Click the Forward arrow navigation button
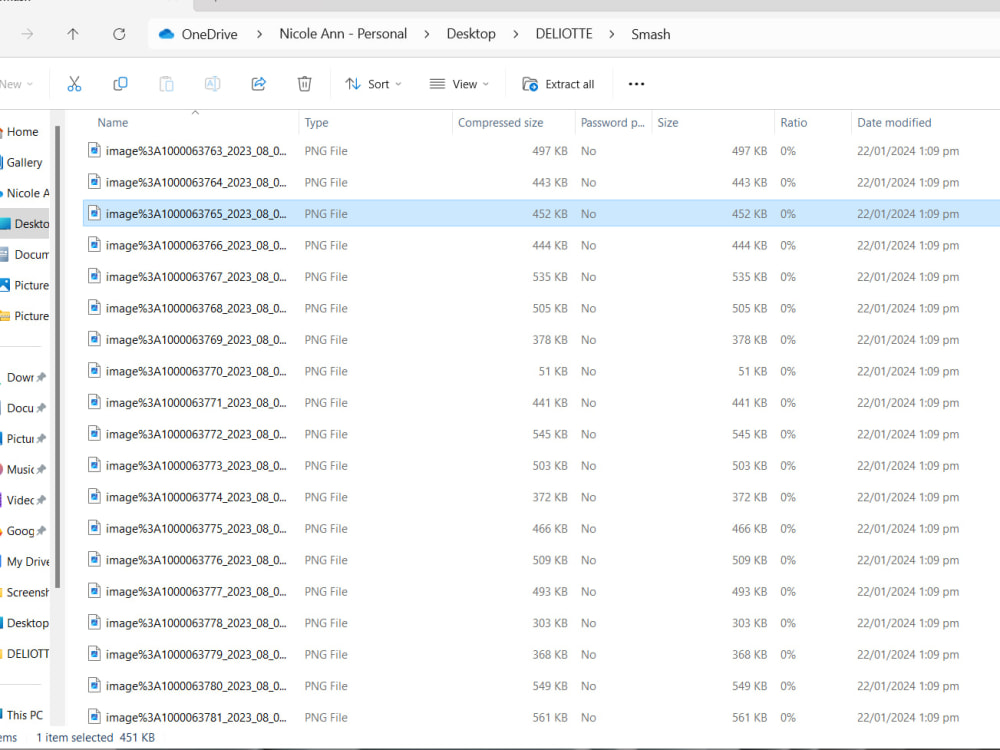The image size is (1000, 750). click(x=27, y=34)
